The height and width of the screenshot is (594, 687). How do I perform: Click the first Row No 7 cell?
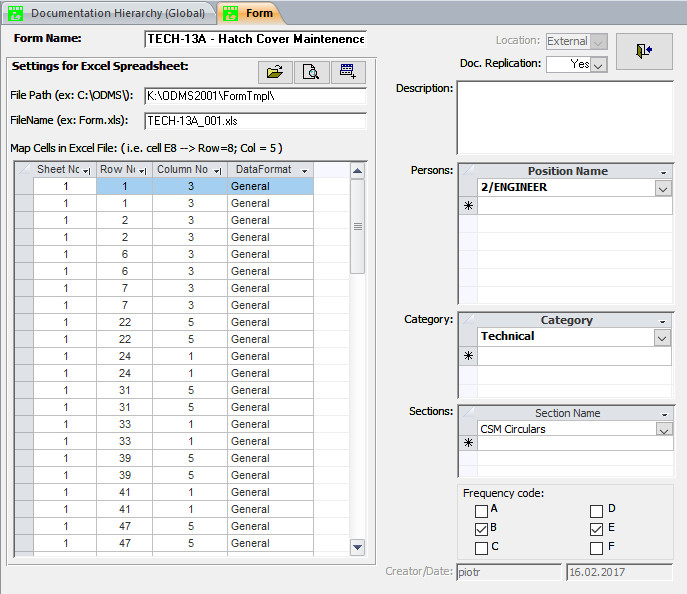(x=124, y=288)
